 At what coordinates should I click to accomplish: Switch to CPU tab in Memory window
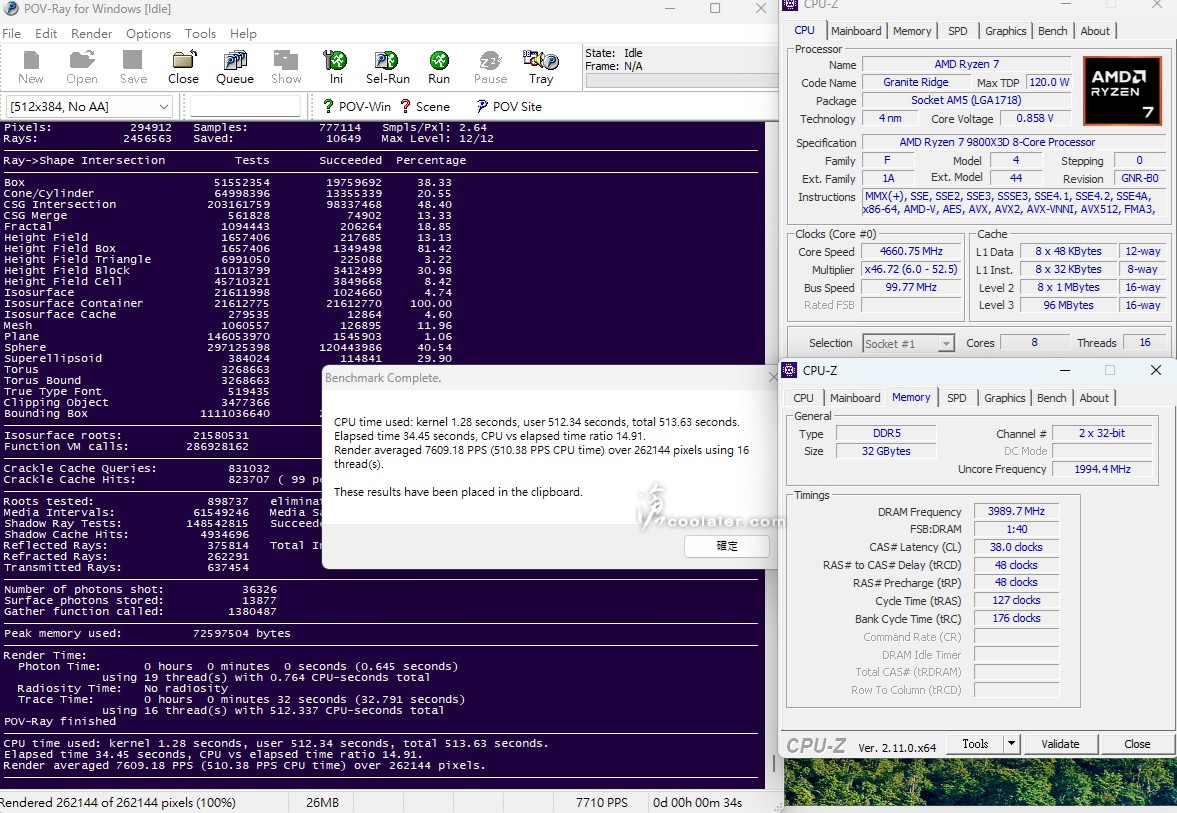click(x=803, y=398)
